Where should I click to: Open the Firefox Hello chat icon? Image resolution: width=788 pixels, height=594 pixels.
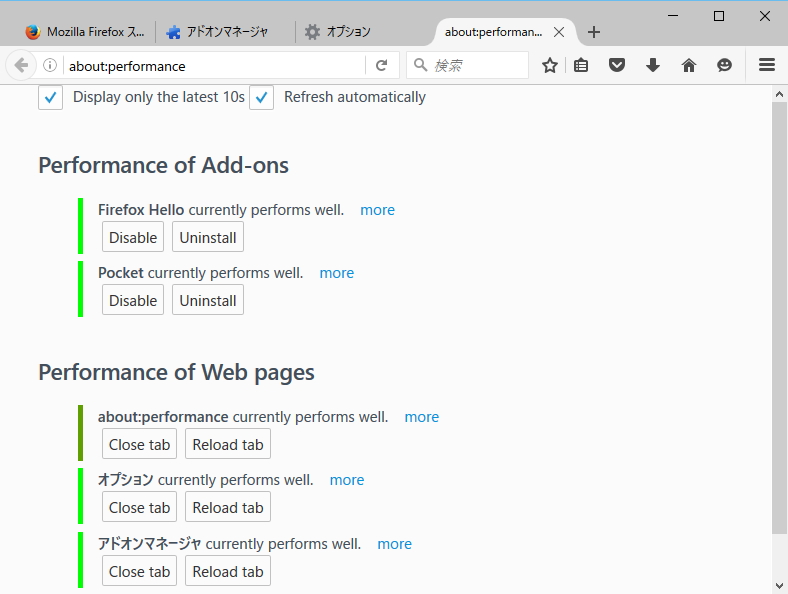[x=724, y=65]
